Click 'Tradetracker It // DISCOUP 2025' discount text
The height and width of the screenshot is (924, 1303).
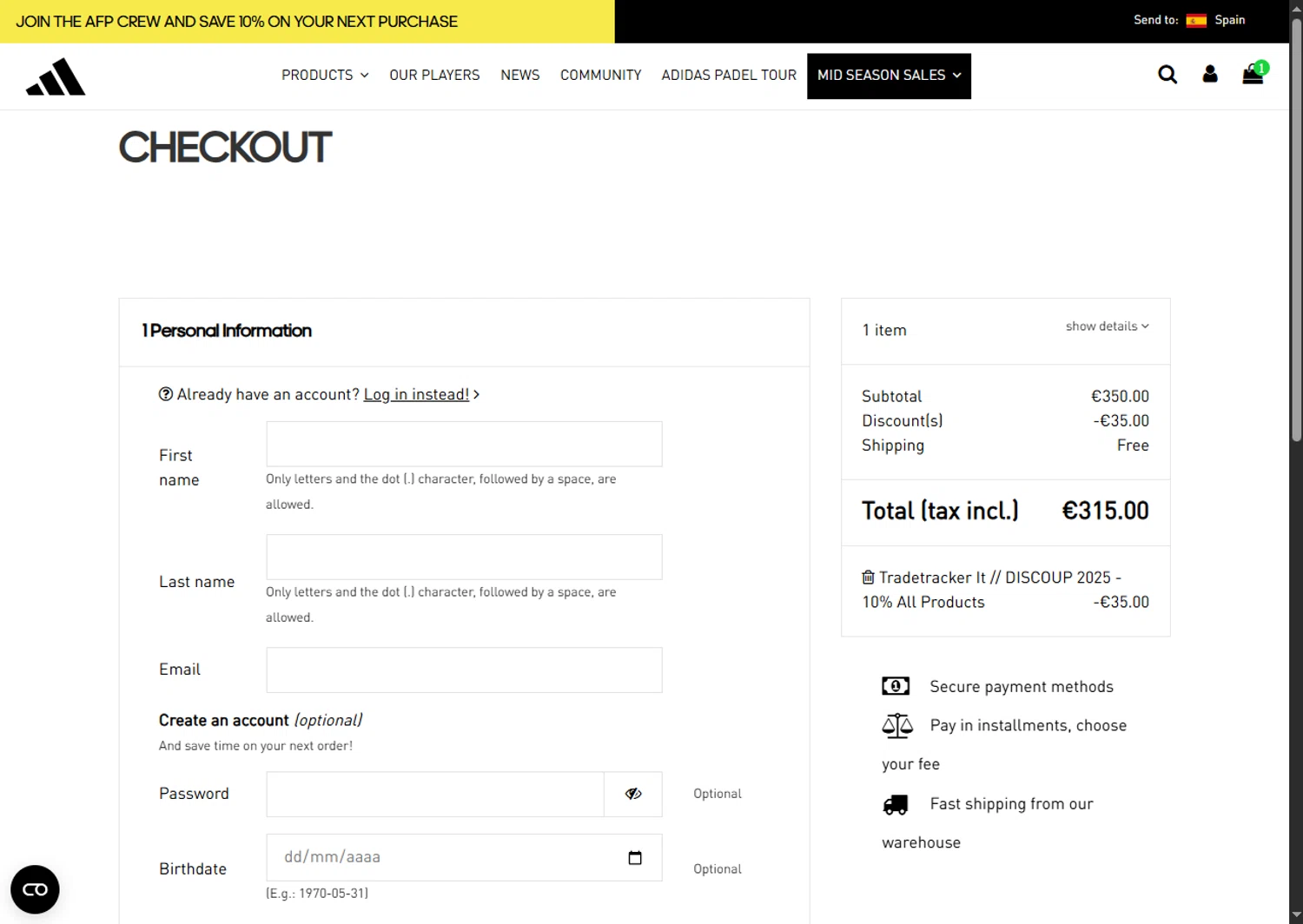click(995, 577)
